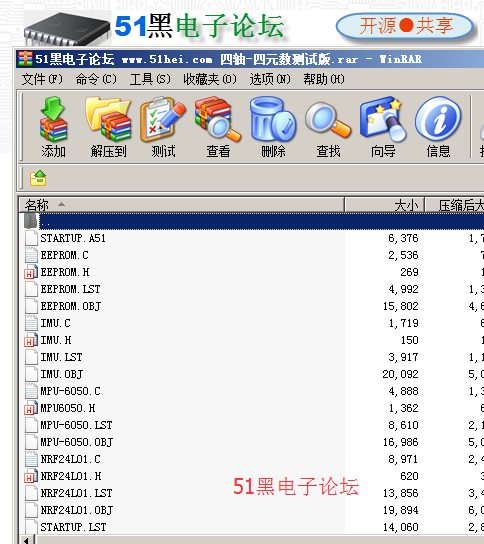Select the file MPU-6050.OBJ
The width and height of the screenshot is (484, 544).
[x=77, y=442]
